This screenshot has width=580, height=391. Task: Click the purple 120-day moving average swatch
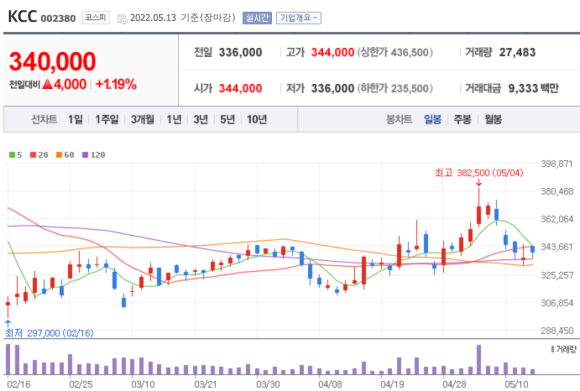coord(85,155)
